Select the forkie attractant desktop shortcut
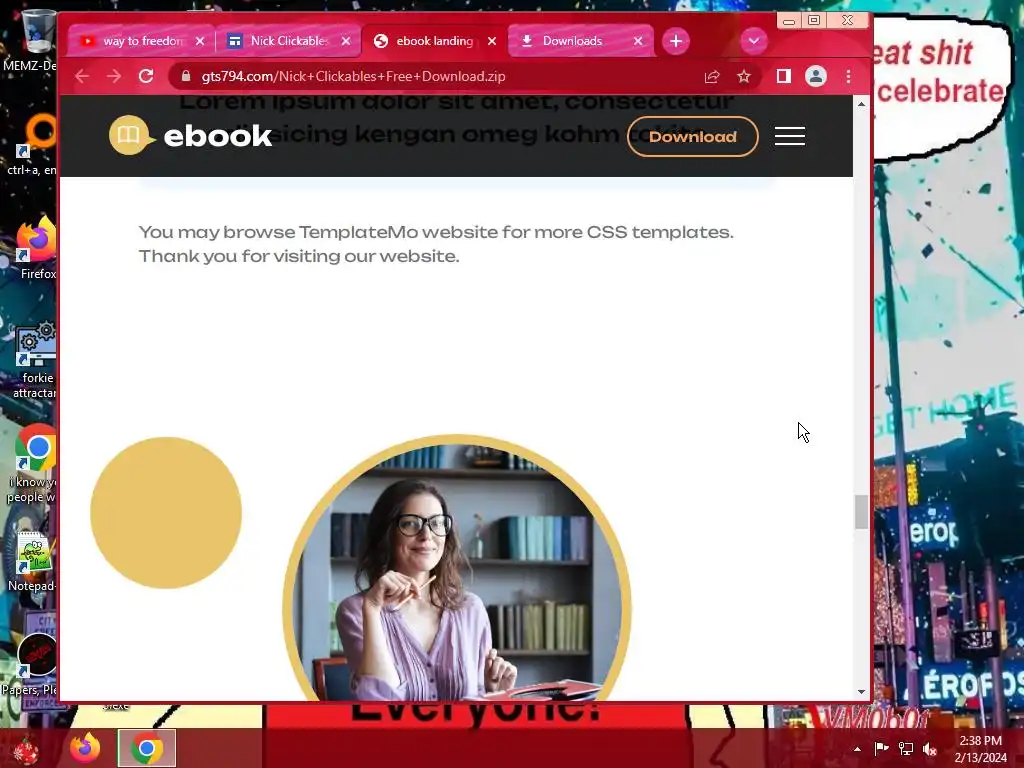 [x=35, y=360]
